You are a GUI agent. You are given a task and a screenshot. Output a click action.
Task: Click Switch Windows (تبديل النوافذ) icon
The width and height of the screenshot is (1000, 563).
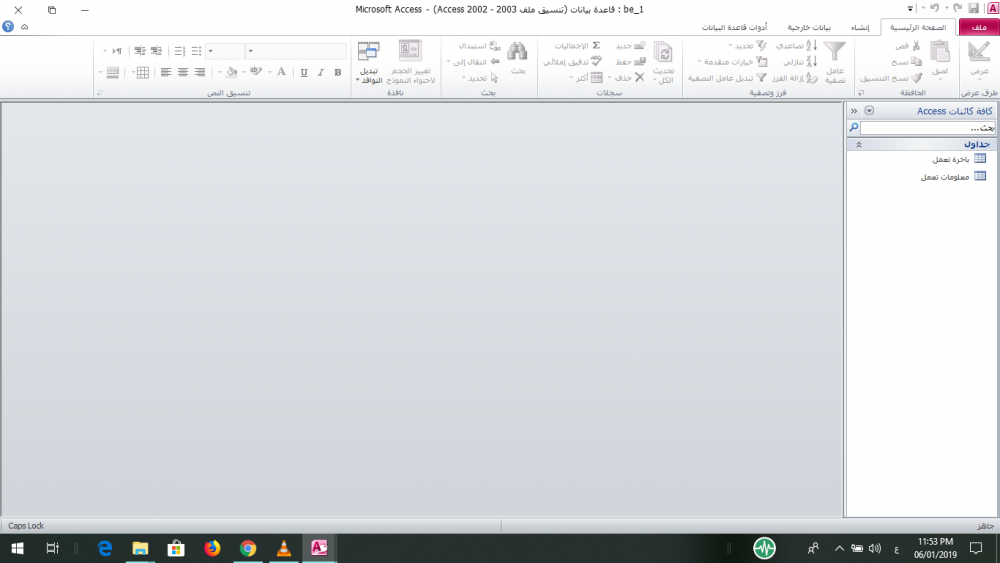[369, 51]
